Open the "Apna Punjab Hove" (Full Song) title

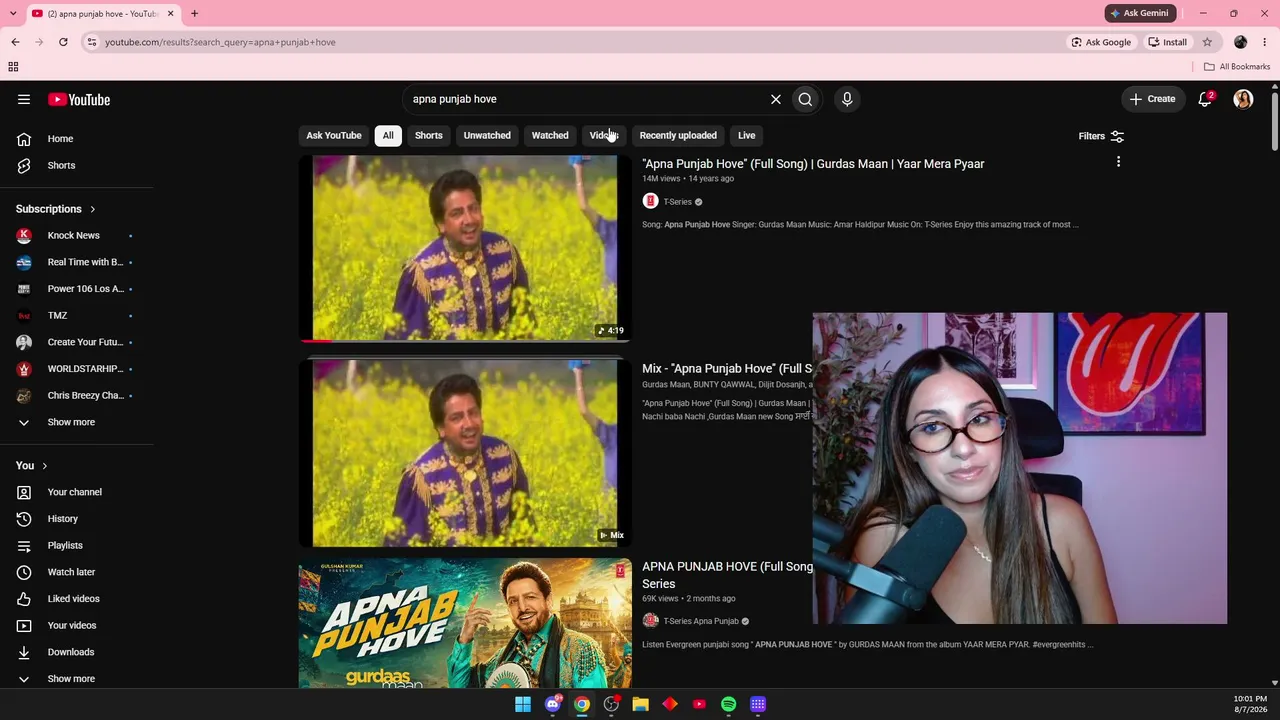point(813,164)
